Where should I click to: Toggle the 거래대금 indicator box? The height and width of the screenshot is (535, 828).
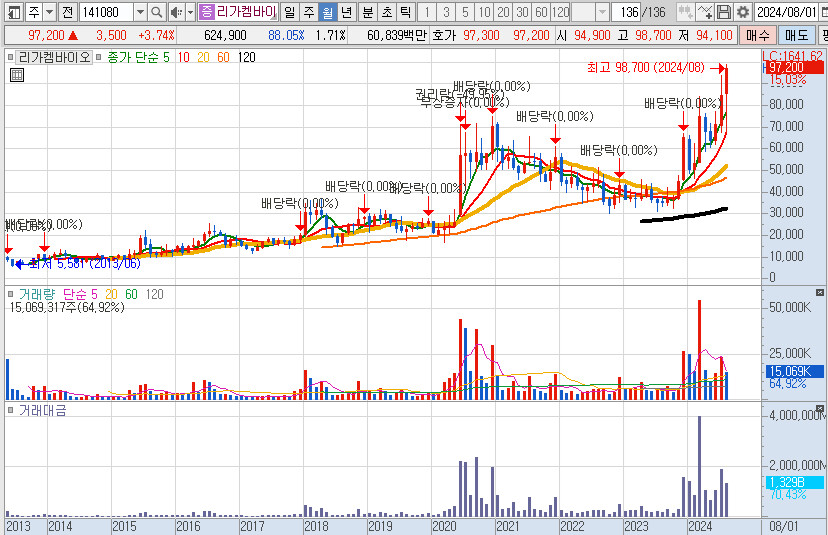click(11, 411)
